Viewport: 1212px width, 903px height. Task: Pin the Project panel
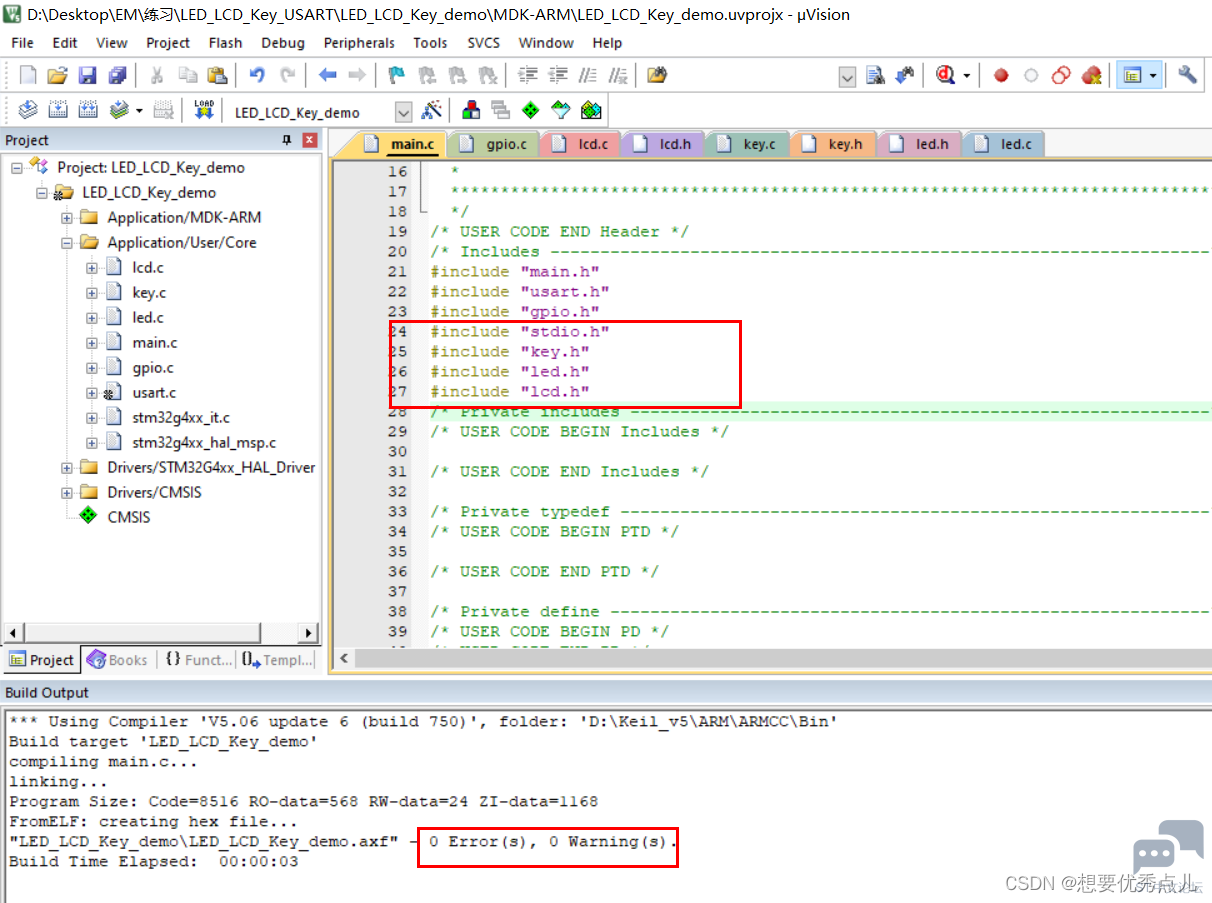pyautogui.click(x=287, y=140)
